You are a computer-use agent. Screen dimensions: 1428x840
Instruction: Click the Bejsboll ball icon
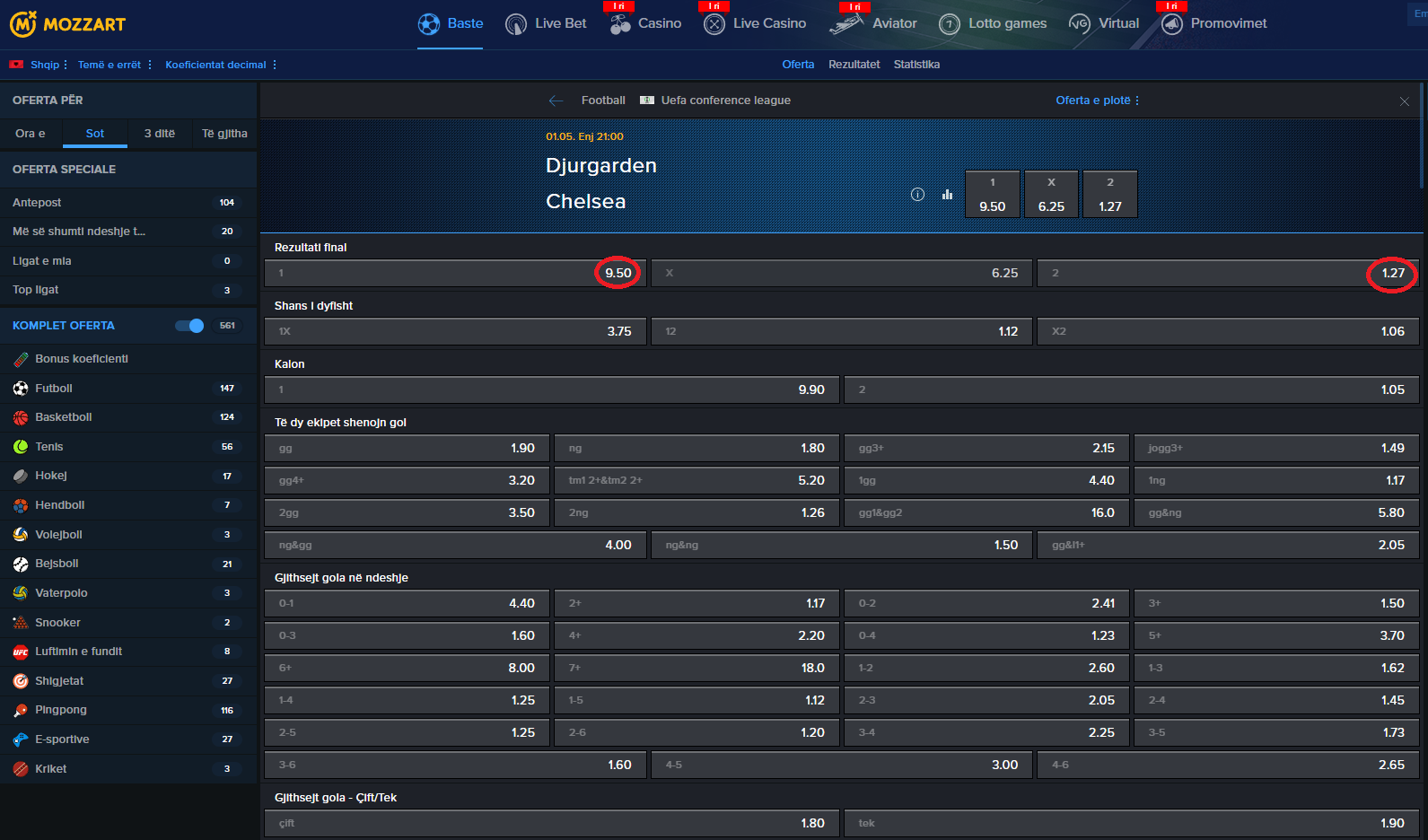21,564
